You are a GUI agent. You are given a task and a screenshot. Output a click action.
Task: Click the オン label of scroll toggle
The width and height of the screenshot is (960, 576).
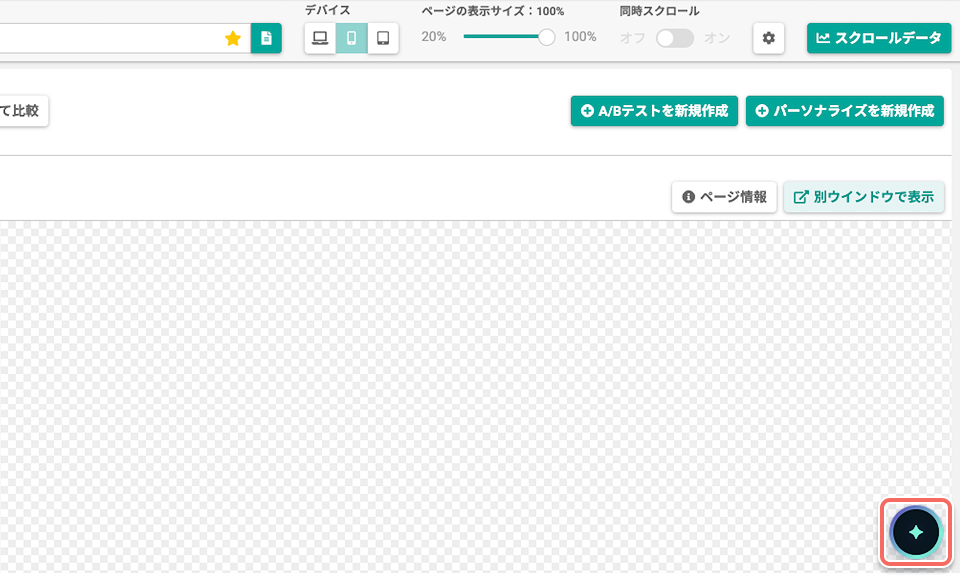[716, 38]
